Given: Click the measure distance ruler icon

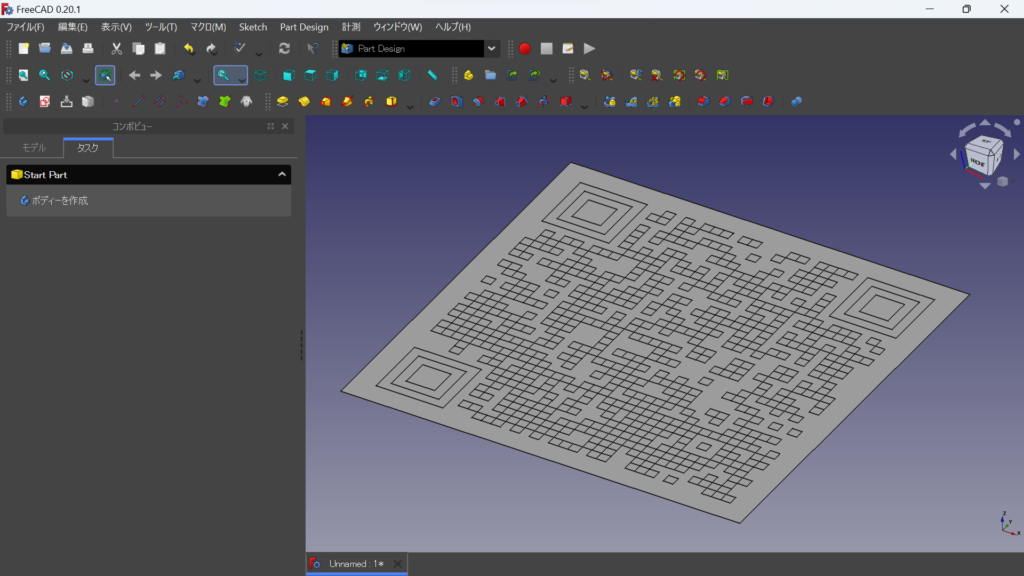Looking at the screenshot, I should point(432,75).
